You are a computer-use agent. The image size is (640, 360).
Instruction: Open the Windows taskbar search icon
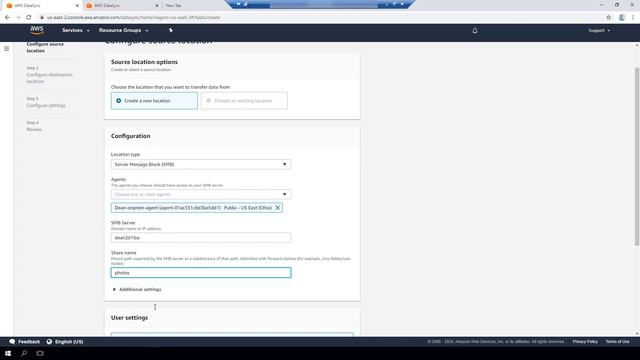point(24,353)
